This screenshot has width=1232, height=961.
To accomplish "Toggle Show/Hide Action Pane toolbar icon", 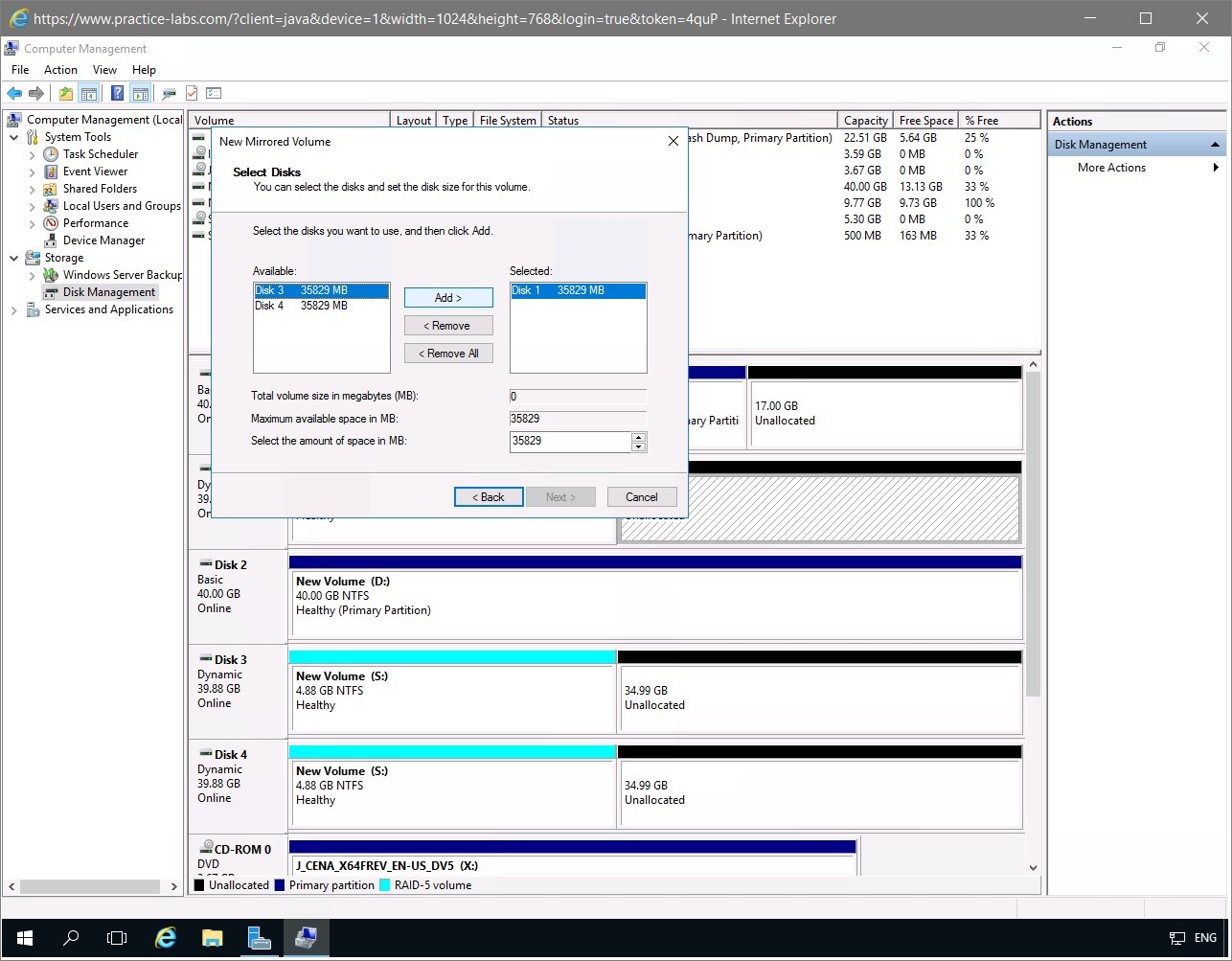I will point(141,93).
